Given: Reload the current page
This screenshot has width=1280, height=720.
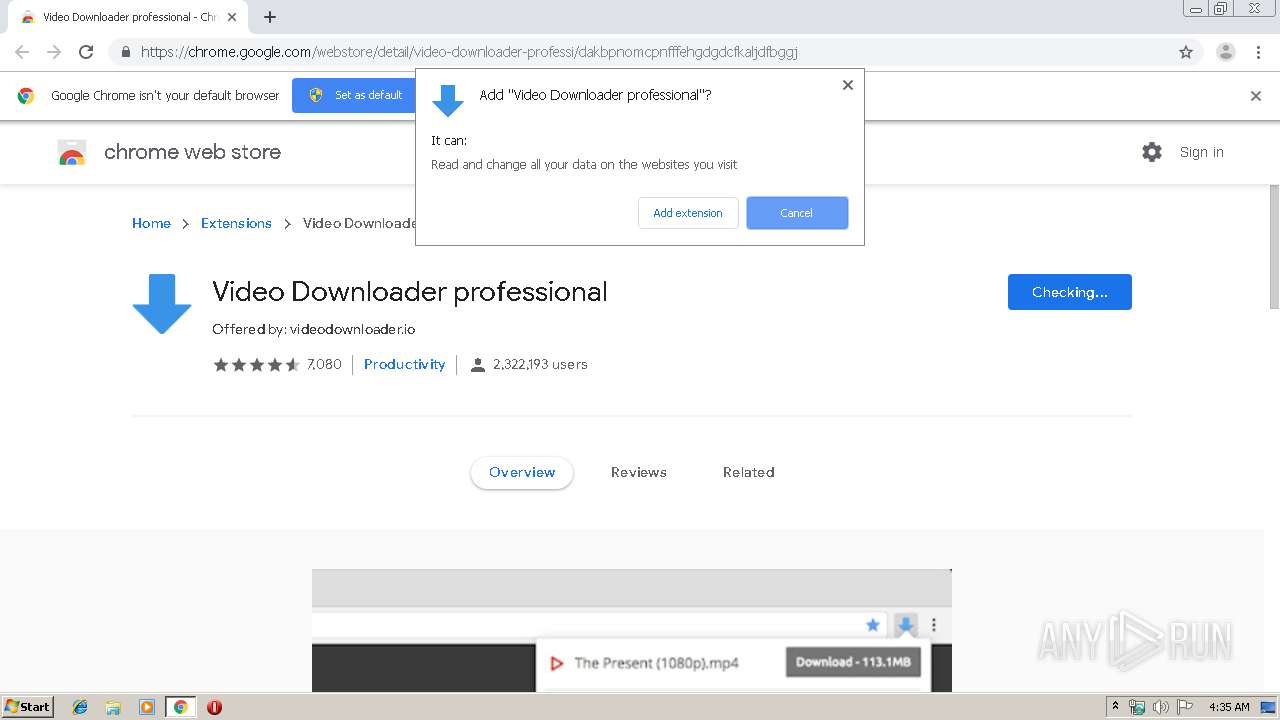Looking at the screenshot, I should pyautogui.click(x=86, y=52).
